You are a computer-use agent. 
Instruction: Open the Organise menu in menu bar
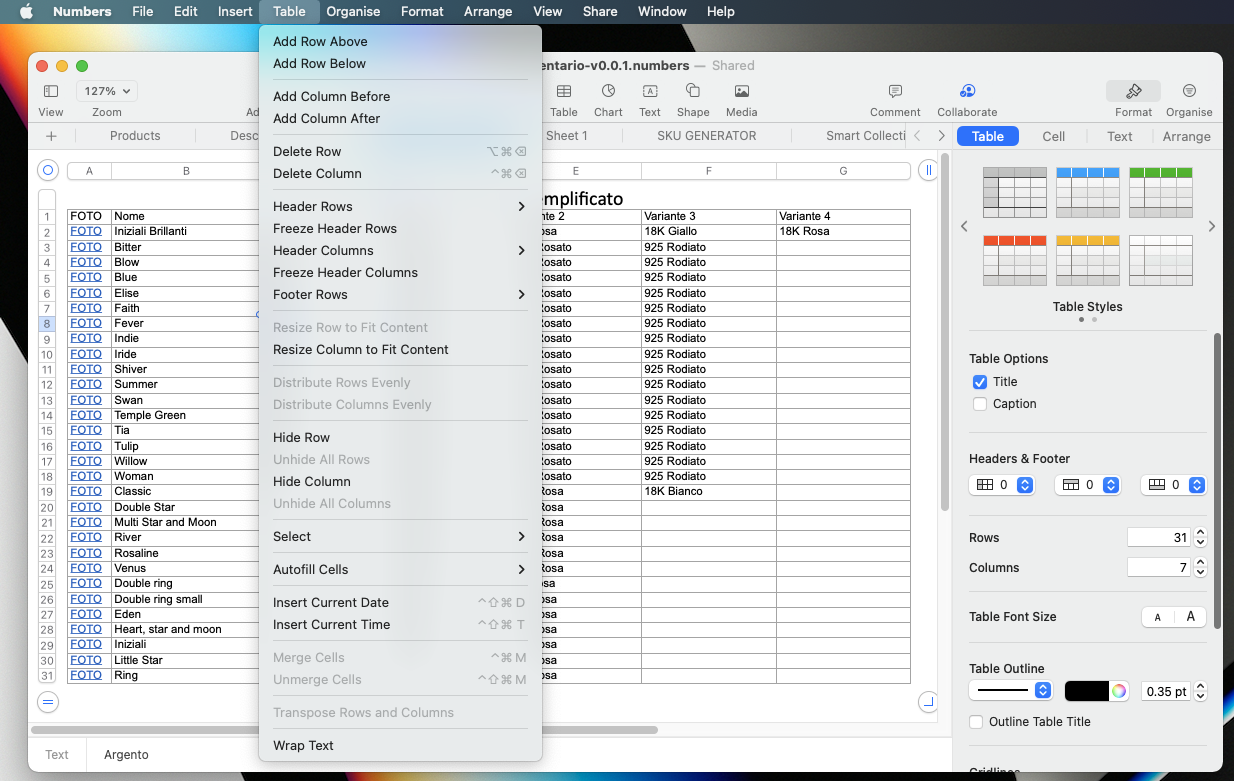[353, 12]
